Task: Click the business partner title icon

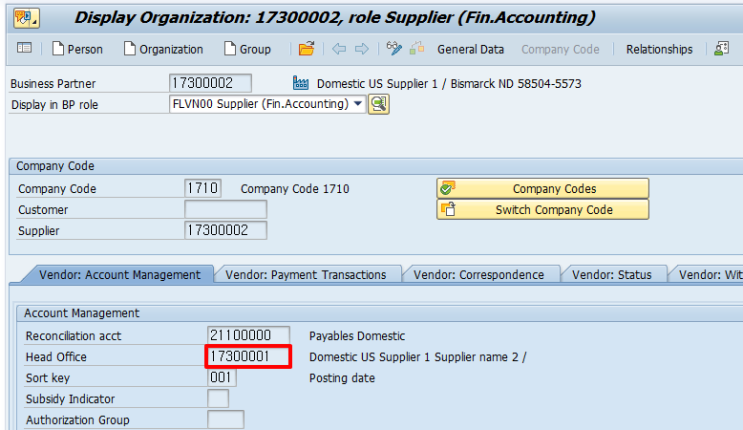Action: click(x=26, y=18)
